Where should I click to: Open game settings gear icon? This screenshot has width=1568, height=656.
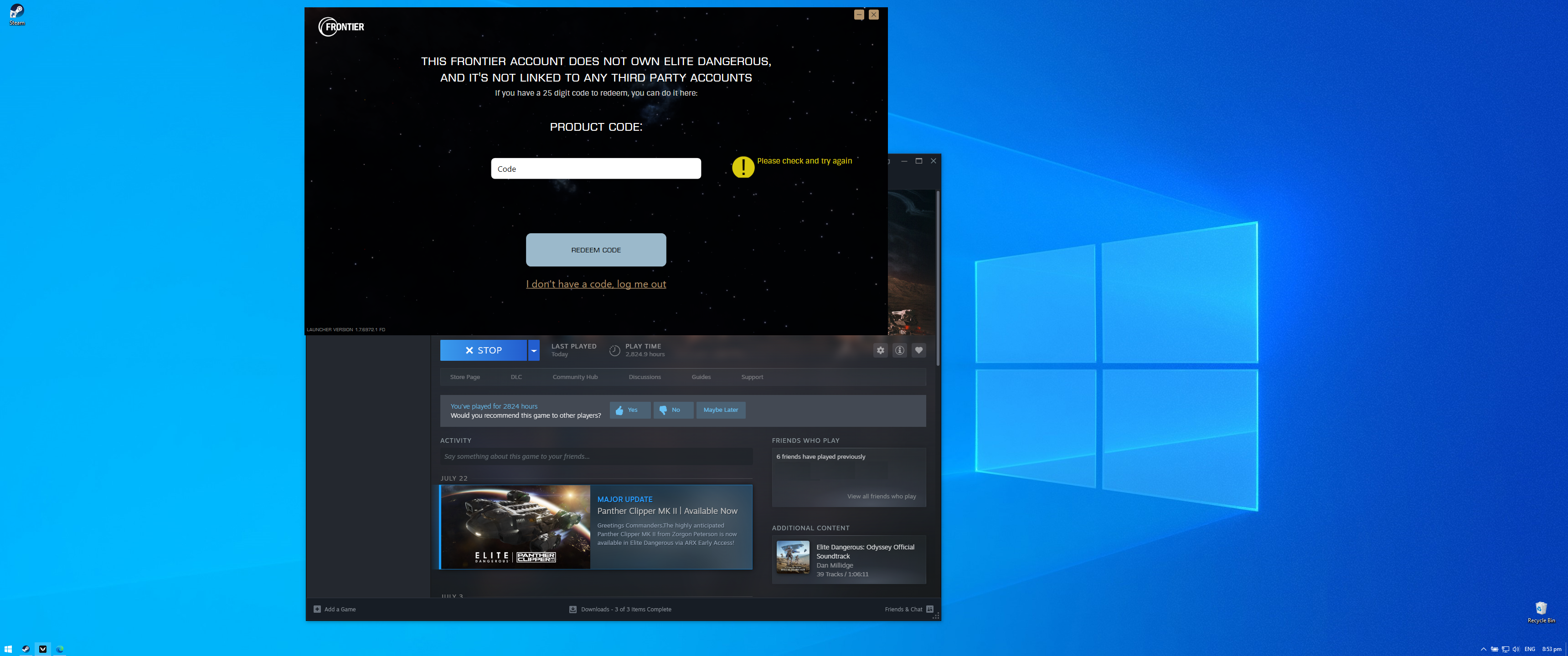click(x=880, y=350)
